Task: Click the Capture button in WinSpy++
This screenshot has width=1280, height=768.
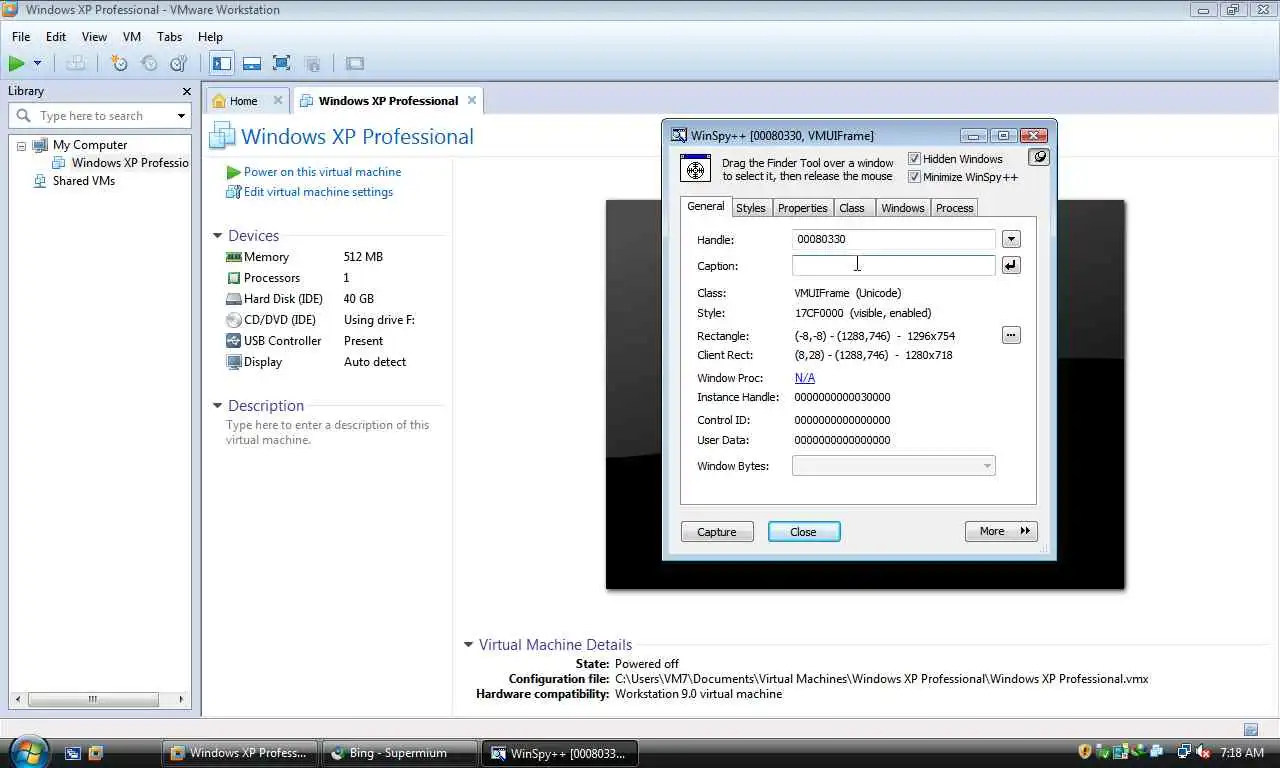Action: click(x=717, y=532)
